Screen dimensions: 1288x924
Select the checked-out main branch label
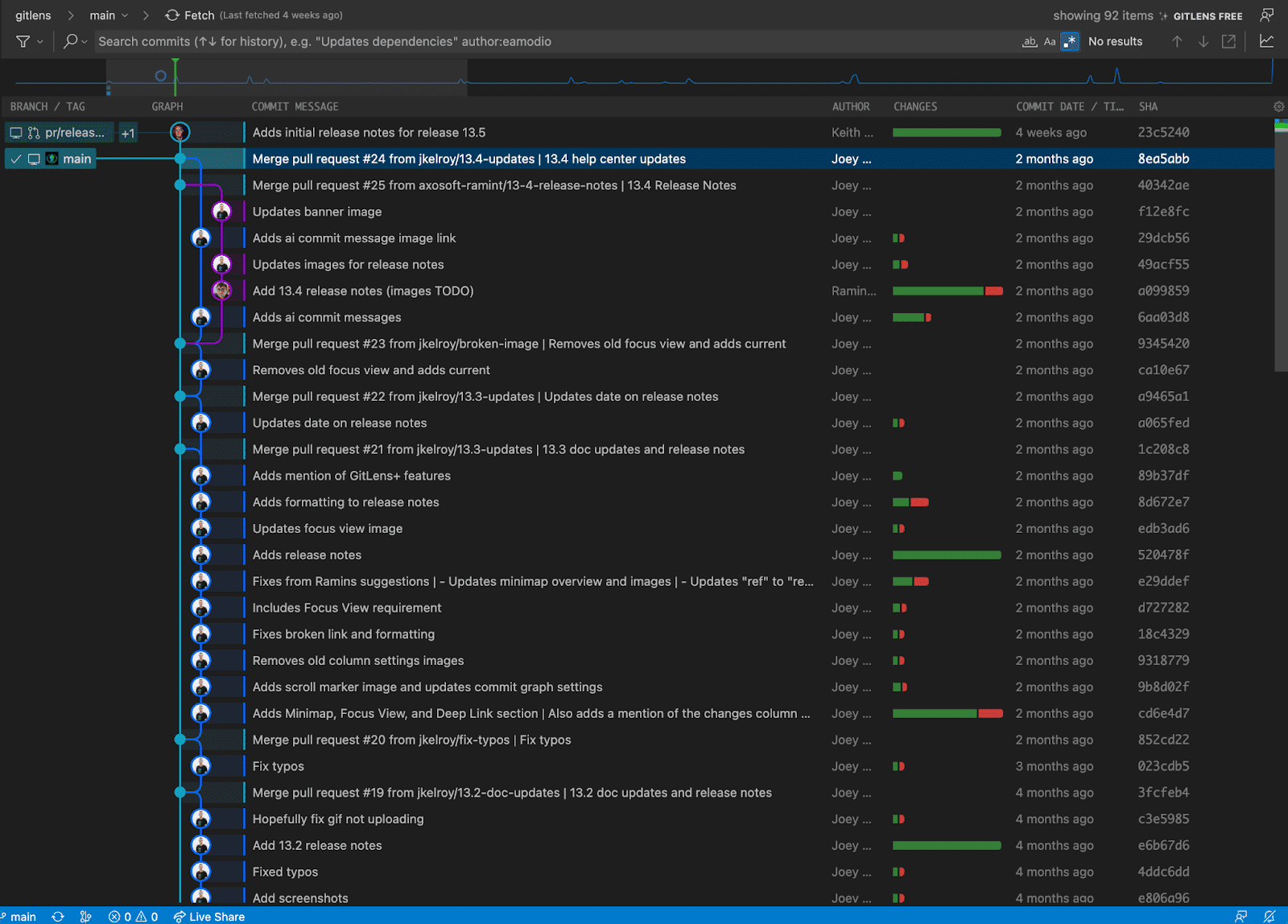coord(51,159)
